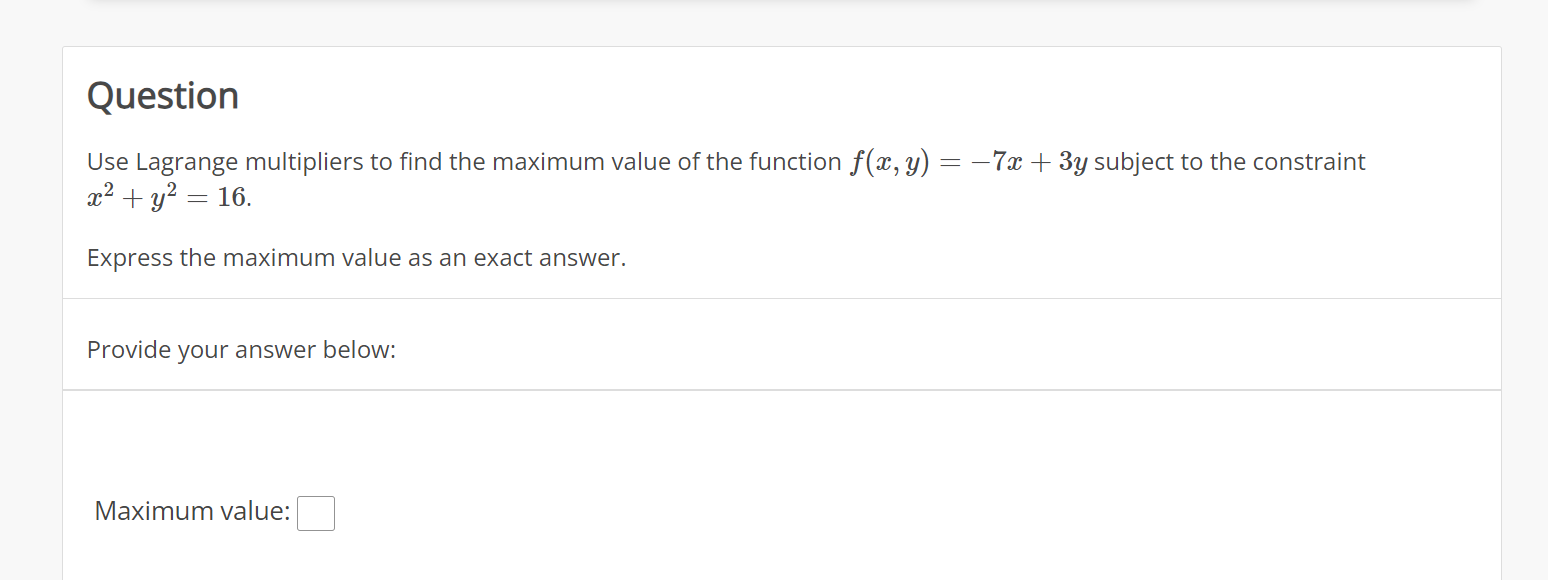Viewport: 1548px width, 580px height.
Task: Click the divider below the question text
Action: click(780, 297)
